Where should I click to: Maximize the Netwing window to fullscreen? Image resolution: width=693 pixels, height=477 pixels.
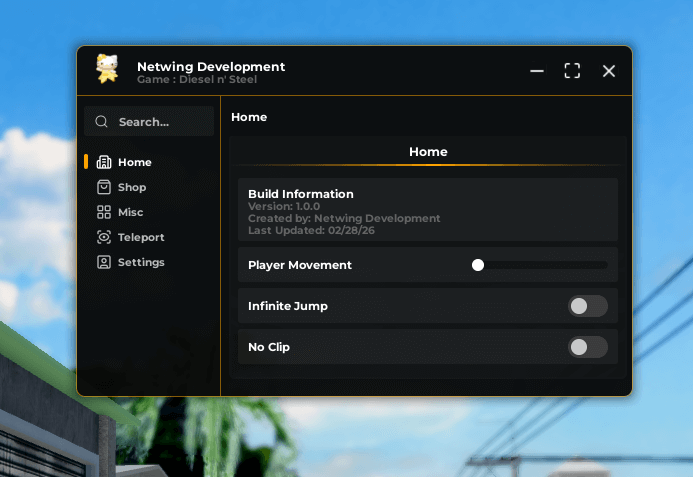pyautogui.click(x=572, y=71)
